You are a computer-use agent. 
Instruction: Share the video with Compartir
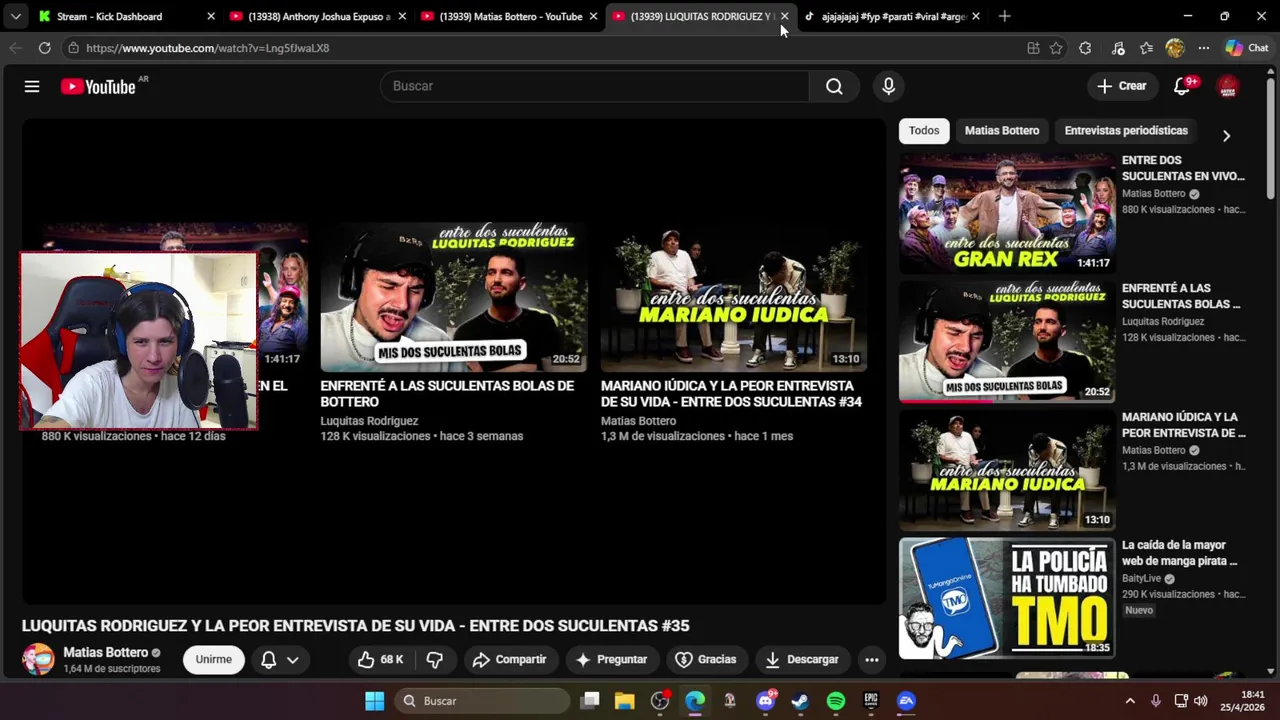coord(509,659)
